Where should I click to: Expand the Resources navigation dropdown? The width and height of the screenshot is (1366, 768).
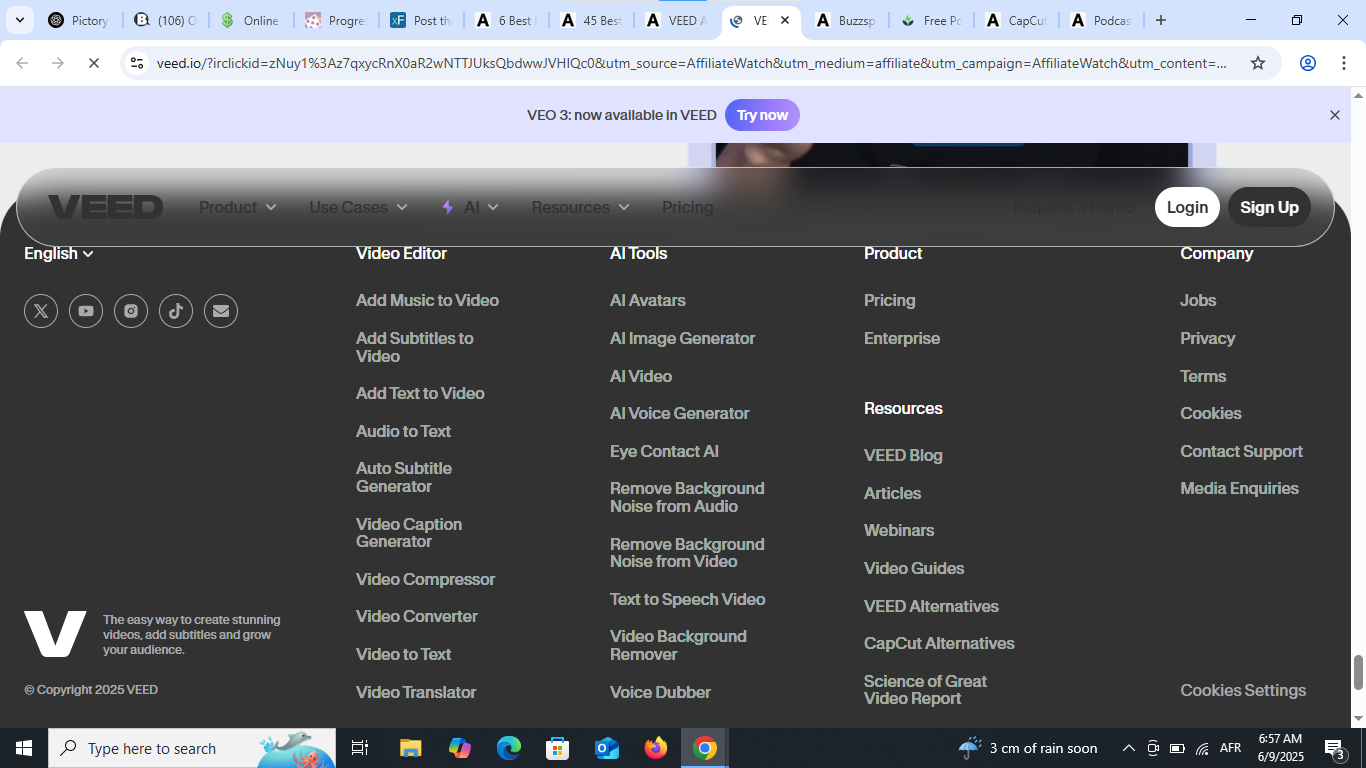click(581, 207)
